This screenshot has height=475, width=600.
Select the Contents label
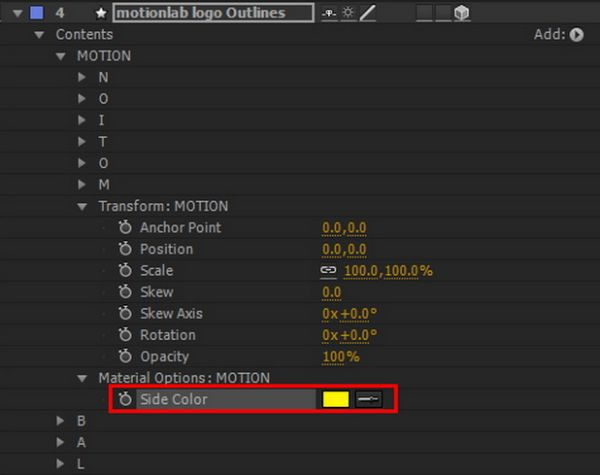[84, 34]
